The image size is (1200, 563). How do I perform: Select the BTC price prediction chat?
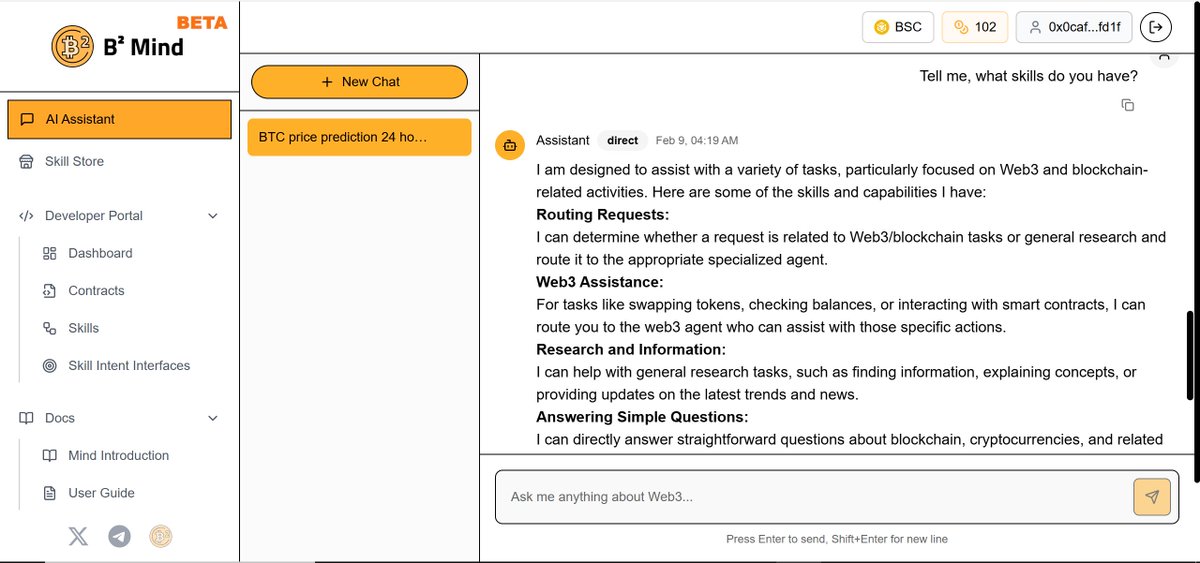(359, 137)
